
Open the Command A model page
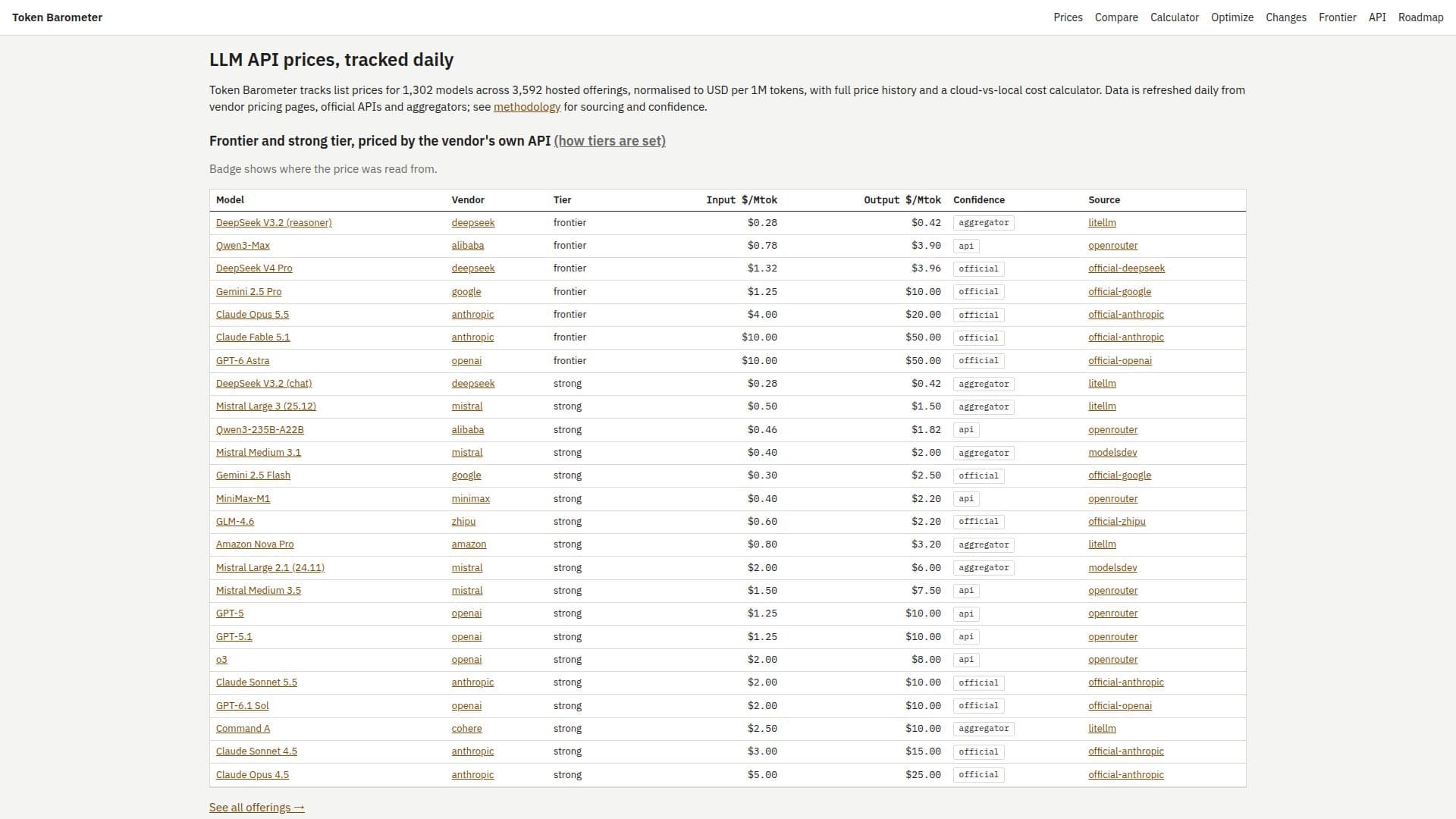pos(243,729)
